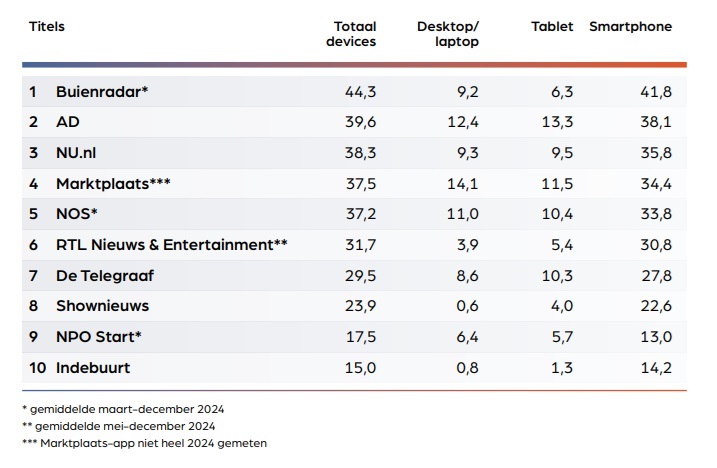
Task: Click Buienradar desktop value 9,2
Action: point(467,92)
